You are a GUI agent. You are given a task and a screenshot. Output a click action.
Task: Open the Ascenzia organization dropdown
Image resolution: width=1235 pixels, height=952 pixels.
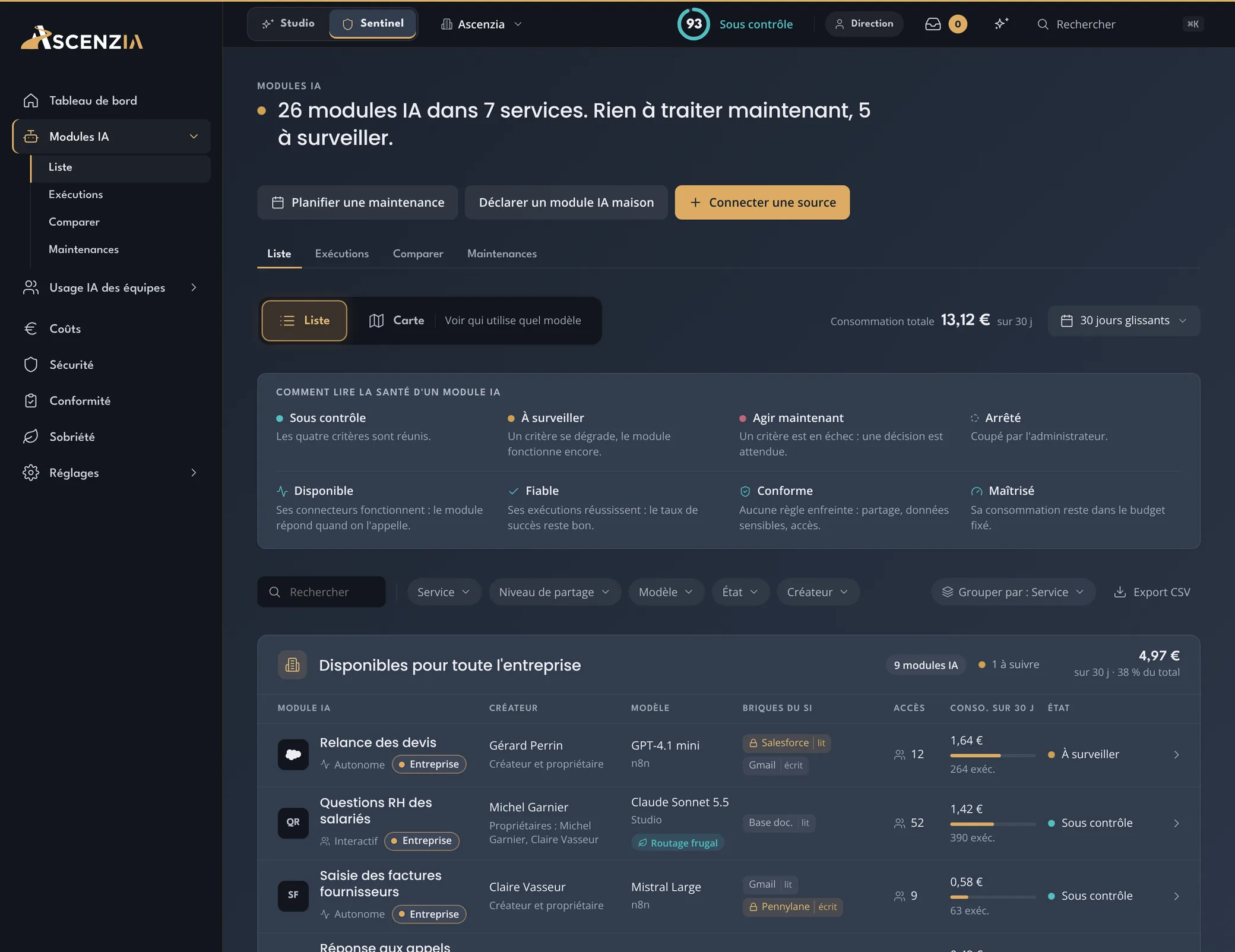pyautogui.click(x=482, y=24)
